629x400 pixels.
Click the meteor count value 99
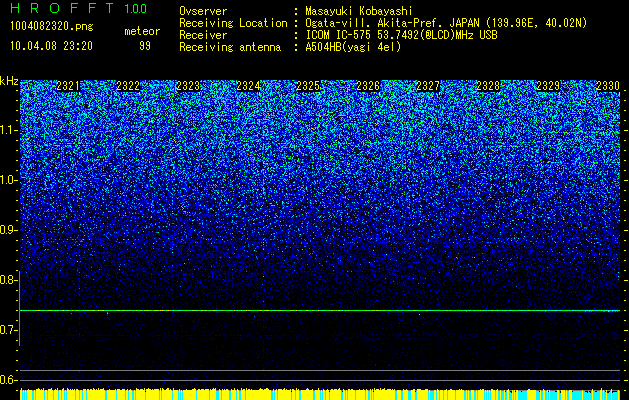(145, 46)
